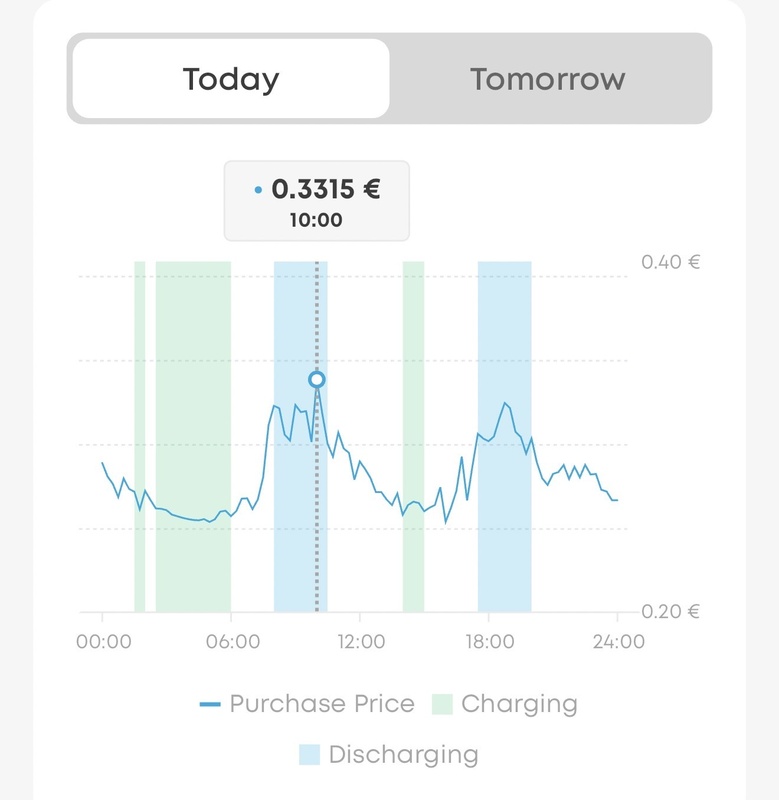Click the 12:00 x-axis label
The height and width of the screenshot is (800, 779).
coord(360,642)
